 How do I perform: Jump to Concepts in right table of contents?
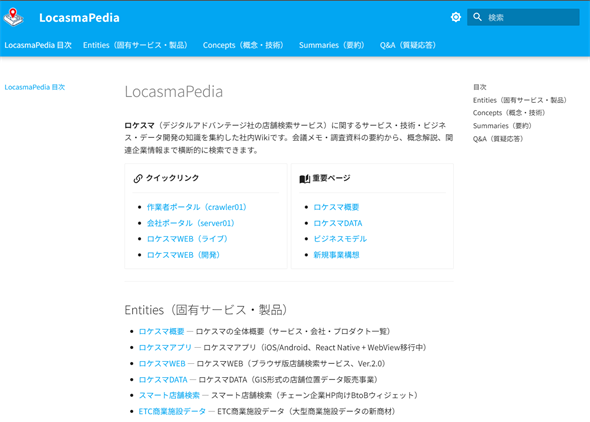509,113
